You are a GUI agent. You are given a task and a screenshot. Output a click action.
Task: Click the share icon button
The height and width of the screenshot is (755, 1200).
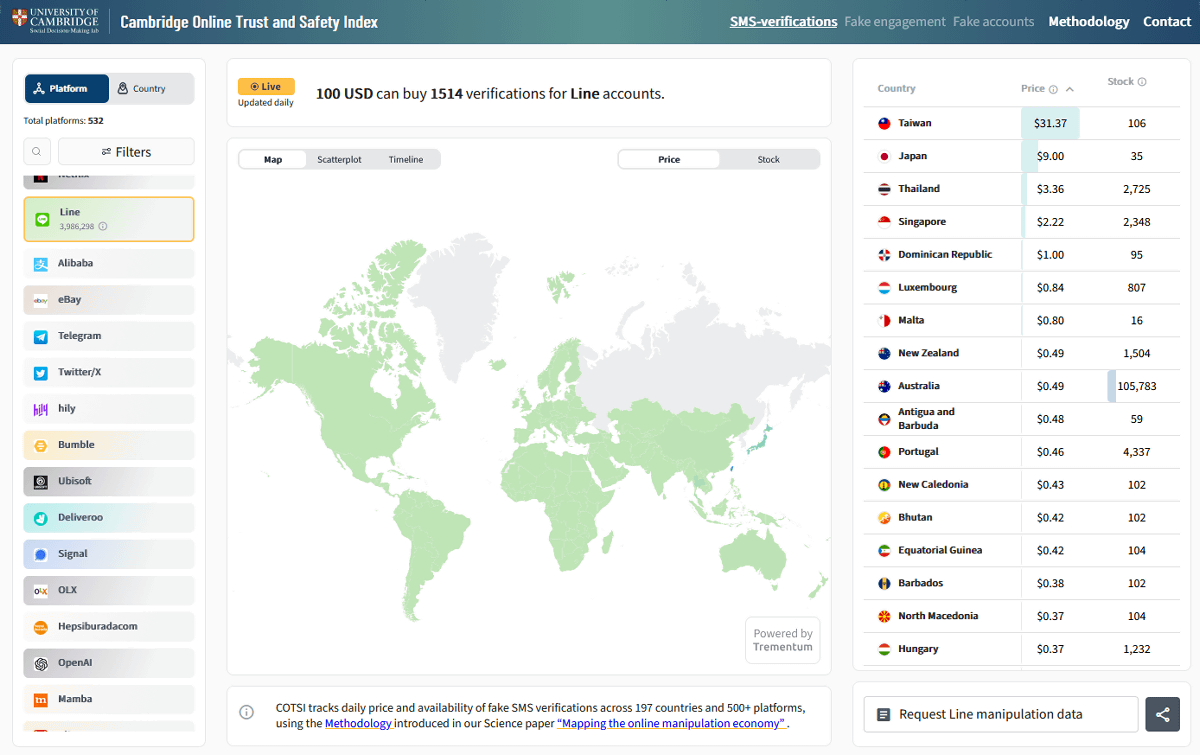point(1162,714)
